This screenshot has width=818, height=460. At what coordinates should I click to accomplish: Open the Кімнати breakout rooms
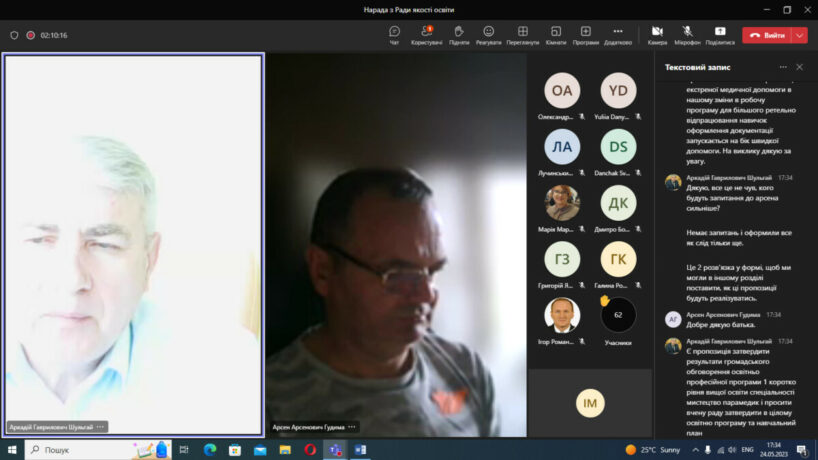[556, 34]
